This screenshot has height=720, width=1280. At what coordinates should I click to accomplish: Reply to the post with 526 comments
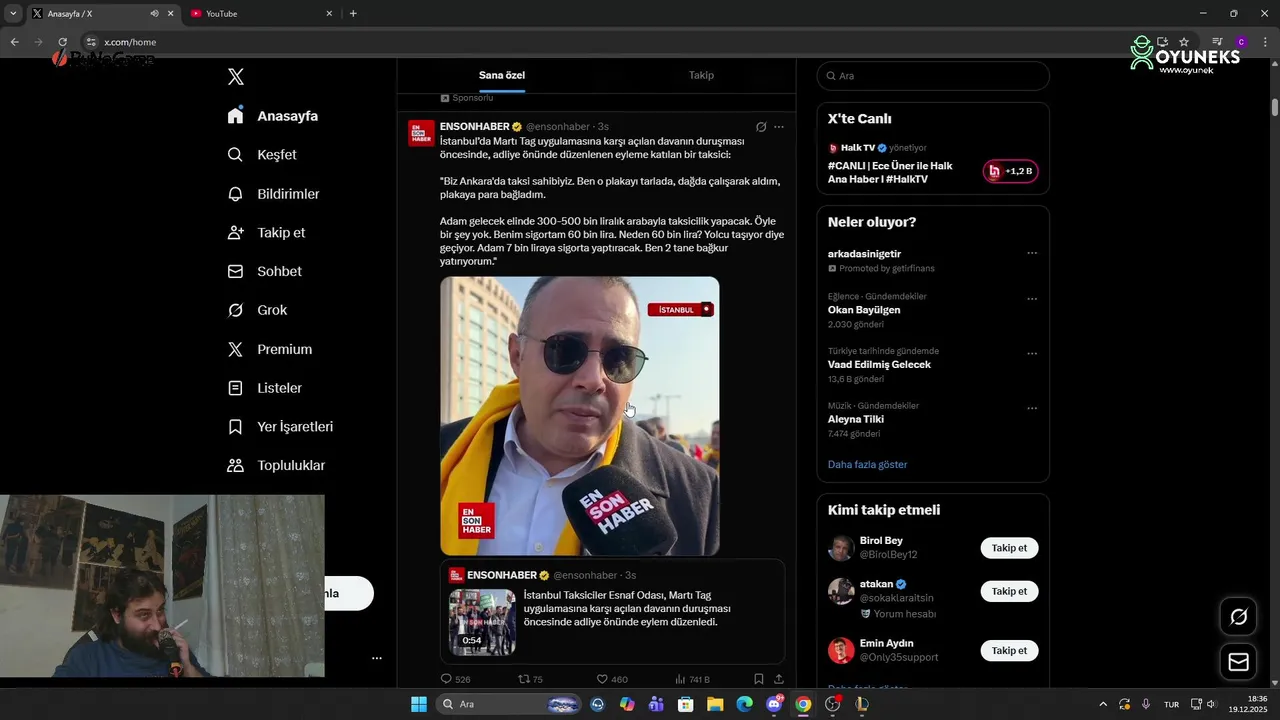456,679
